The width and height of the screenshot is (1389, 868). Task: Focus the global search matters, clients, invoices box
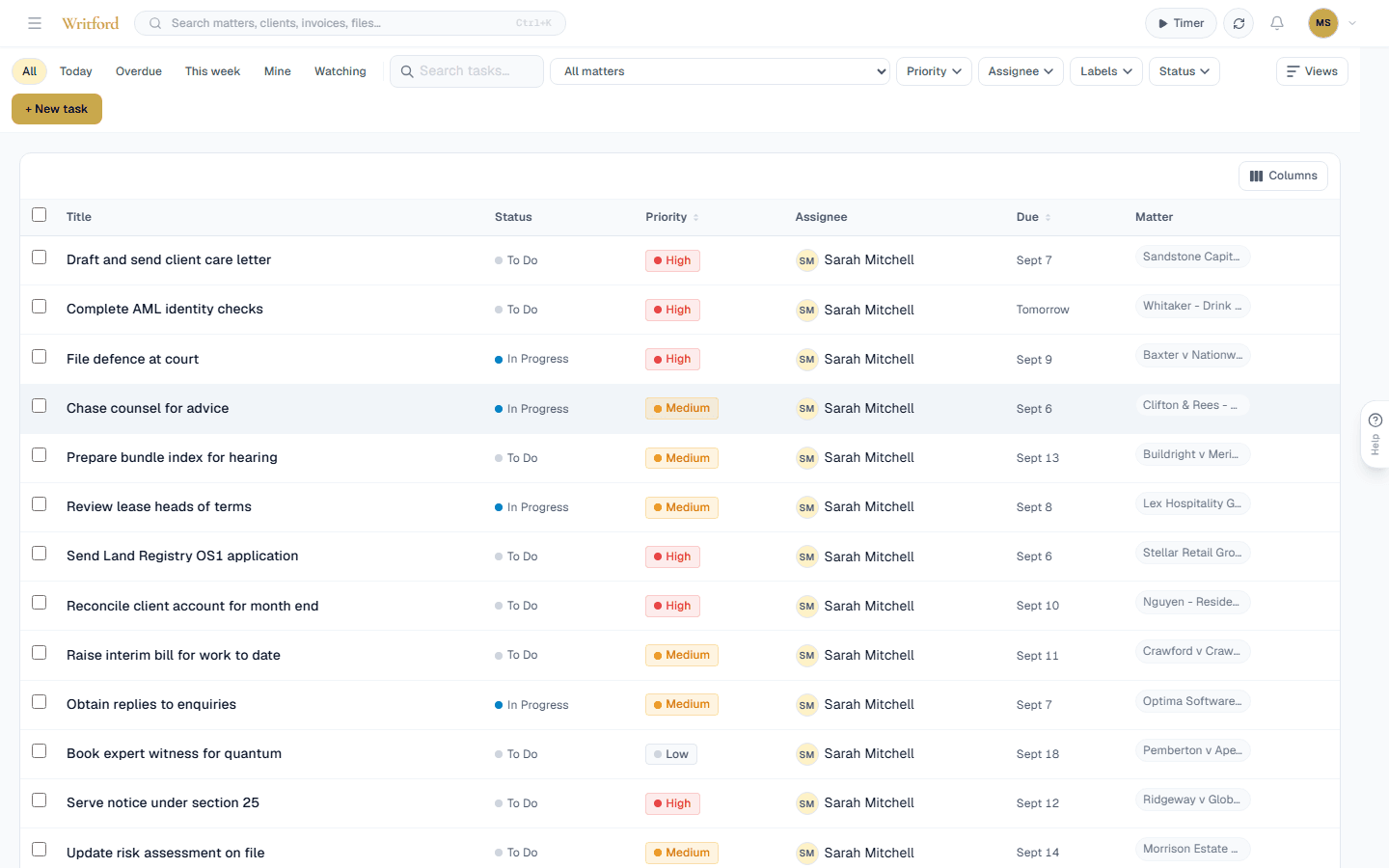(350, 23)
